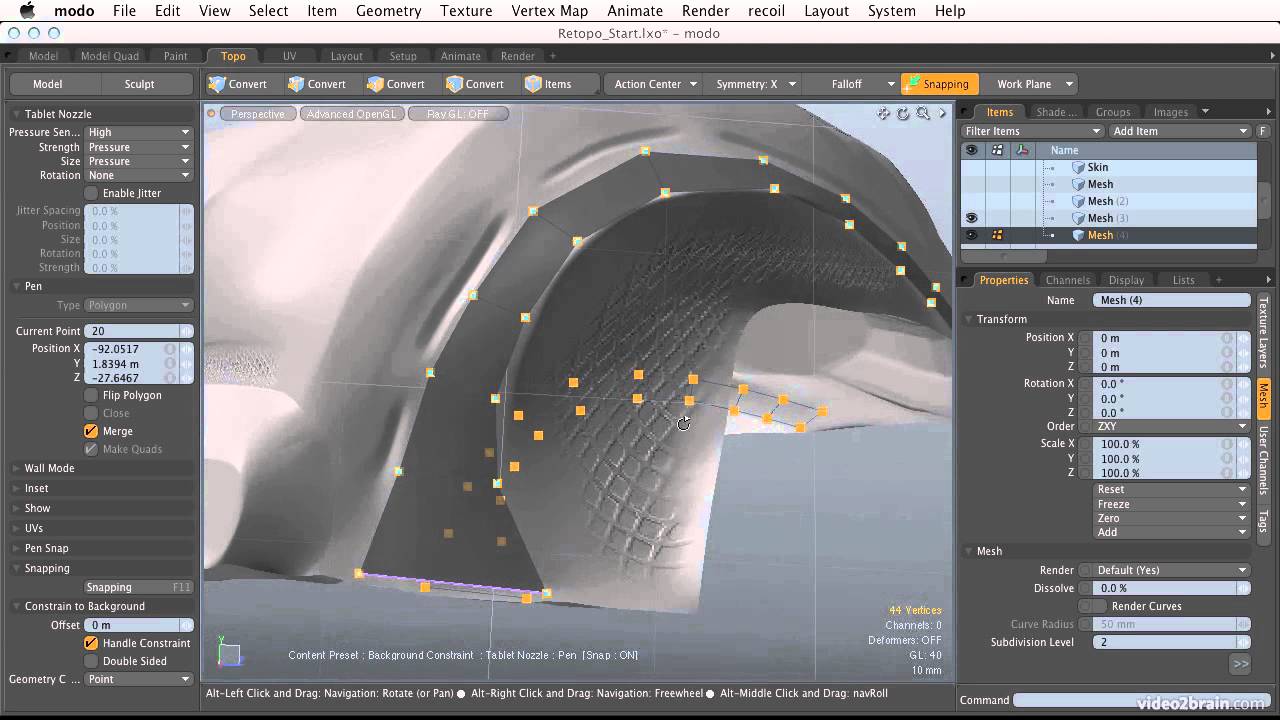Click the orange dot at the viewport's top-left
Image resolution: width=1280 pixels, height=720 pixels.
[211, 113]
